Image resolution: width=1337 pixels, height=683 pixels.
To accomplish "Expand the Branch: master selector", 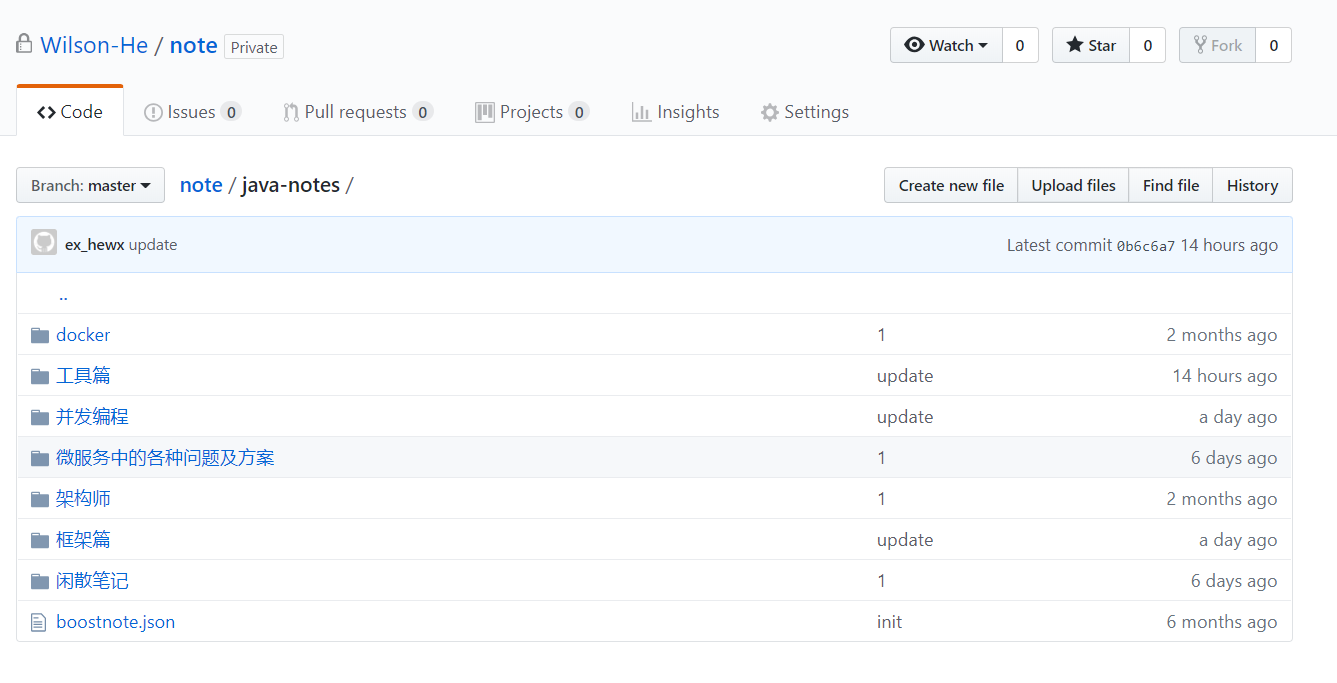I will (90, 185).
